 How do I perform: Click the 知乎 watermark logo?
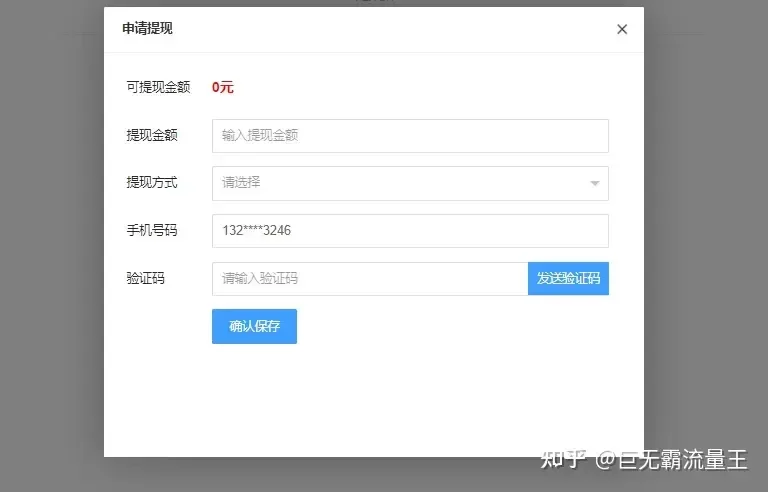point(562,459)
